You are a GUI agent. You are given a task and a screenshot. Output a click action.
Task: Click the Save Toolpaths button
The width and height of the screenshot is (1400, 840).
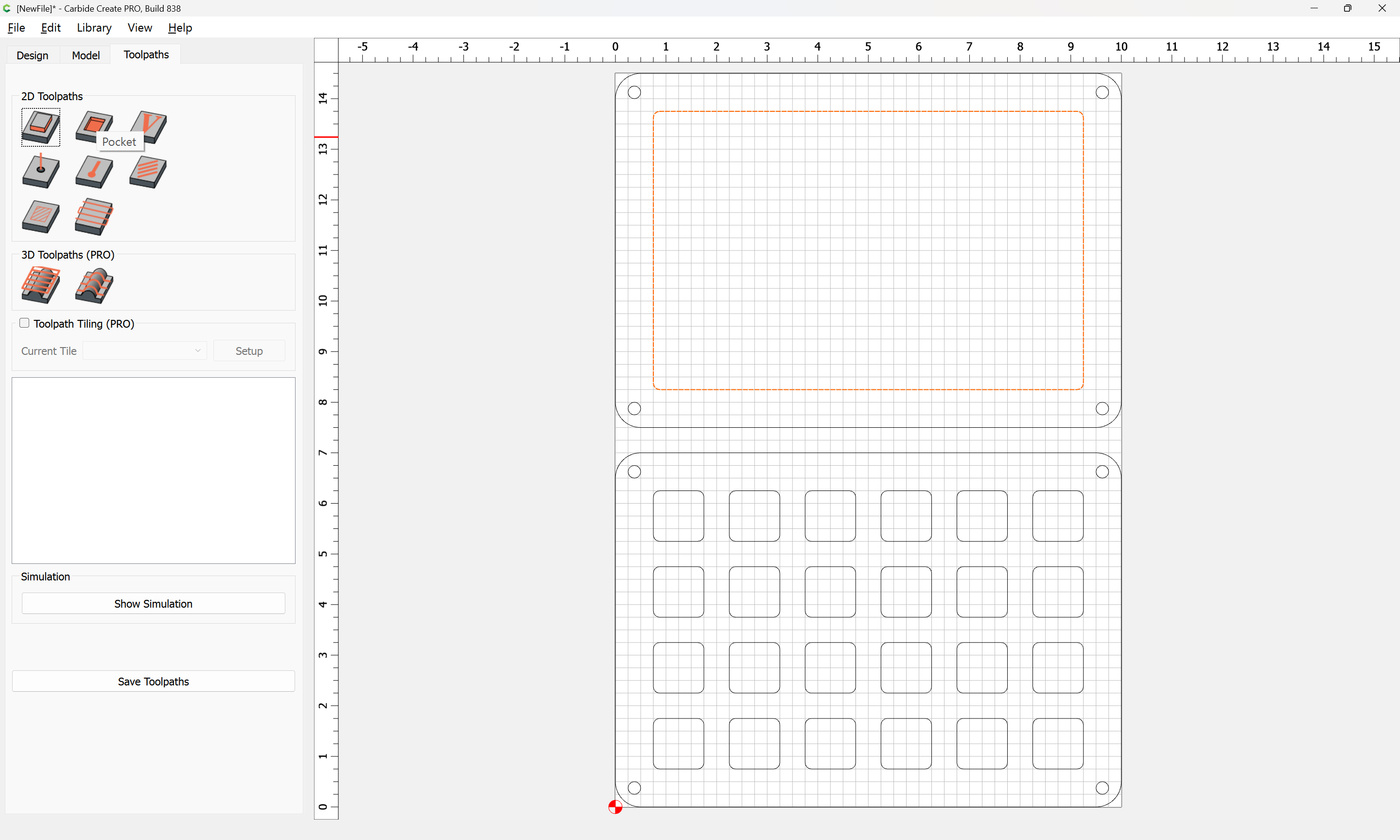153,682
